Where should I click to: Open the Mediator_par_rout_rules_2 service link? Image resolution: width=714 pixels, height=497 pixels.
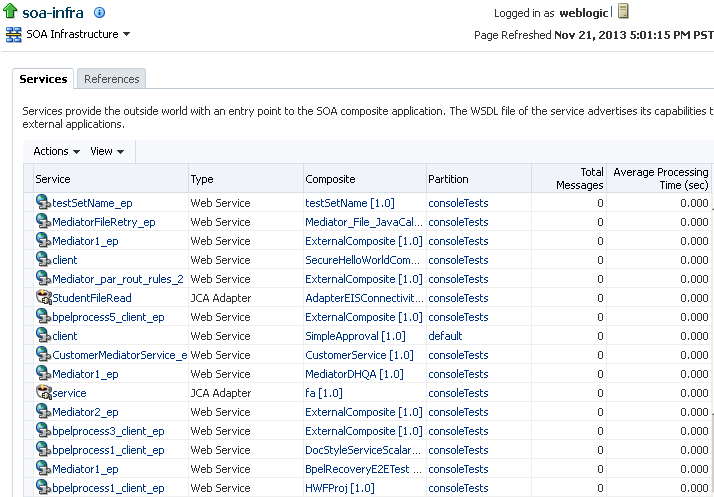(117, 279)
